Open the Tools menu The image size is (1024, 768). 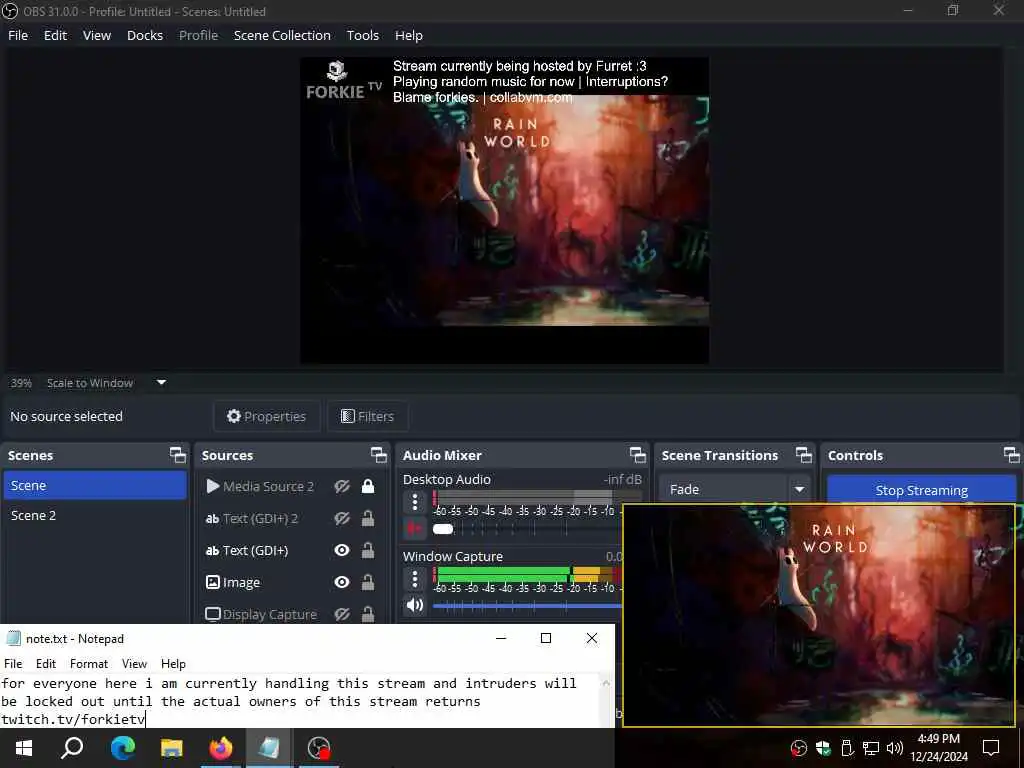point(362,35)
